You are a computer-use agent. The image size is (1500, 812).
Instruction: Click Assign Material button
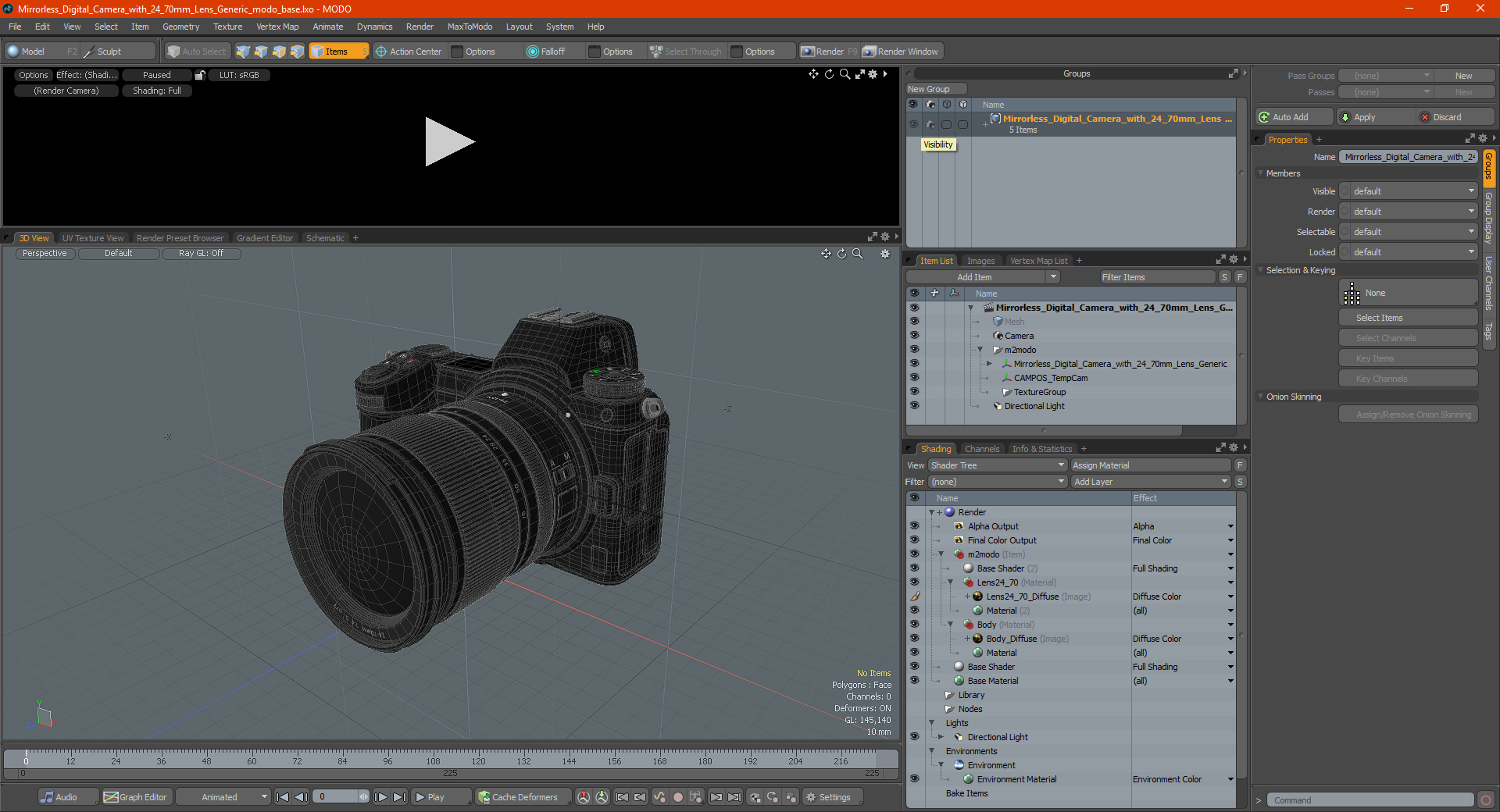pos(1150,465)
